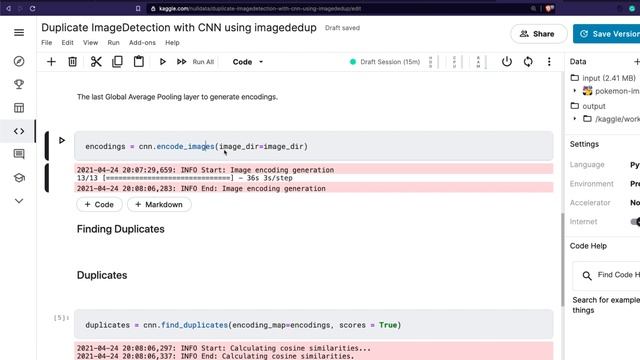Collapse the encode_images cell output bar
This screenshot has height=360, width=640.
(x=47, y=178)
